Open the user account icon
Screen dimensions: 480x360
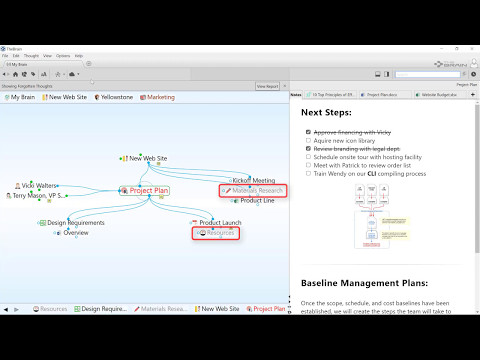(474, 63)
